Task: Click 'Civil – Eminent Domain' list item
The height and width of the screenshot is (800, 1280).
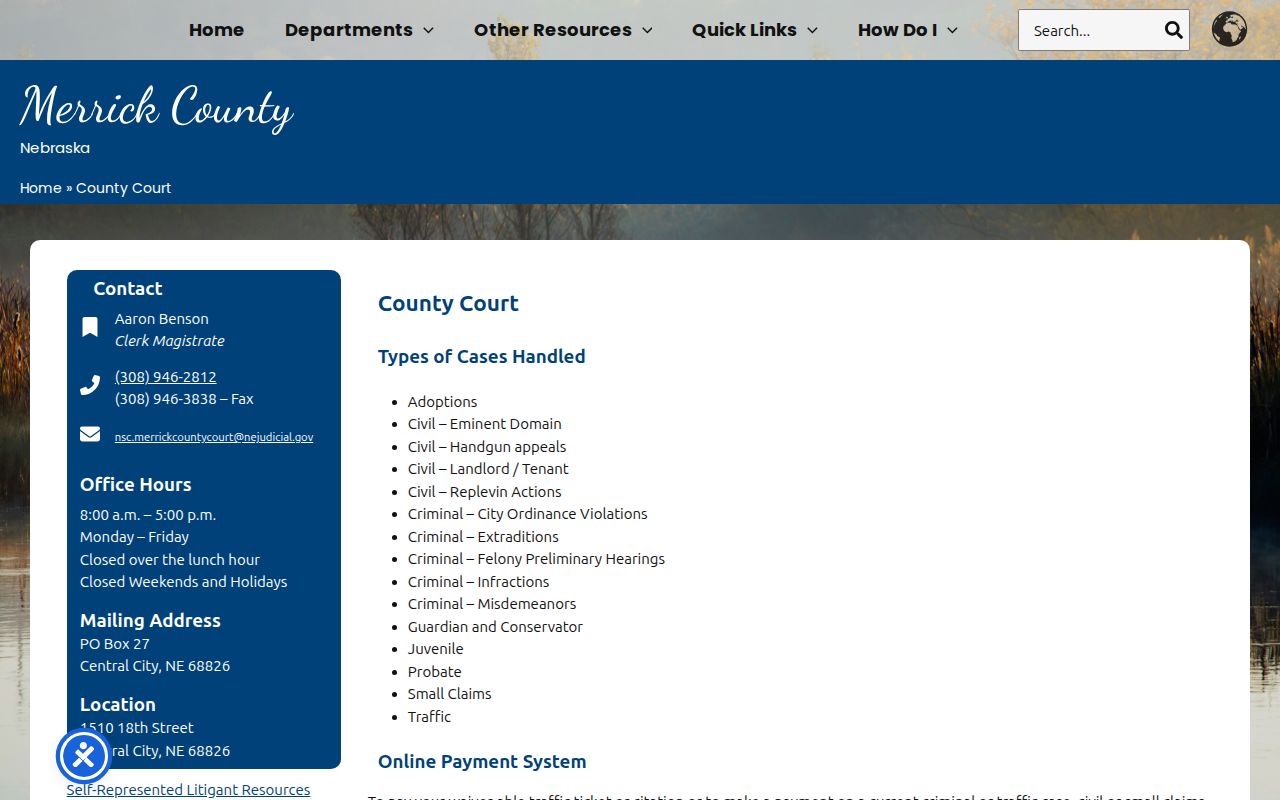Action: pos(485,424)
